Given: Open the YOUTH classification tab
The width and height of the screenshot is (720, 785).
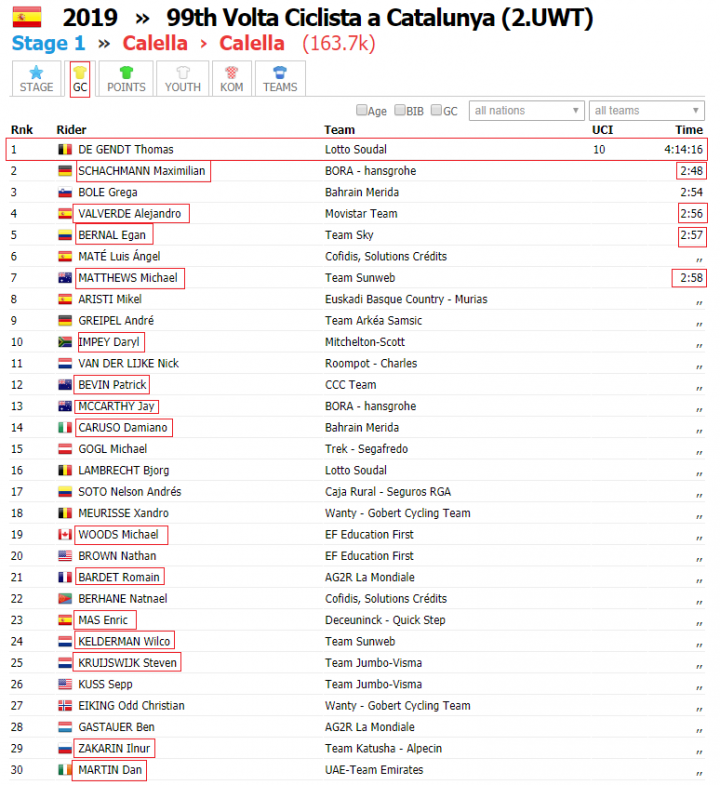Looking at the screenshot, I should click(183, 79).
